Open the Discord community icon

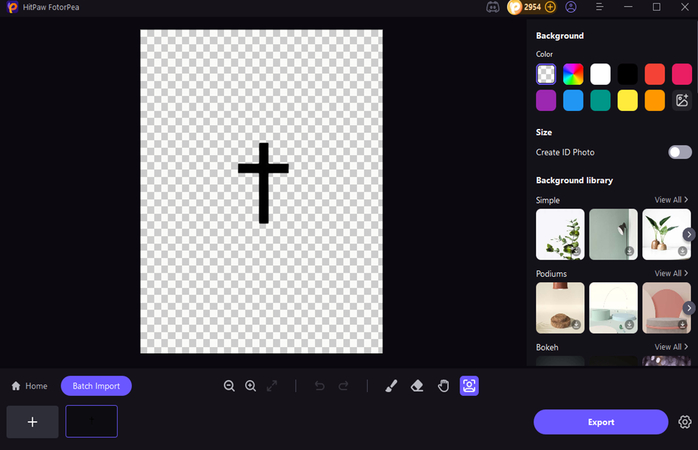click(493, 7)
